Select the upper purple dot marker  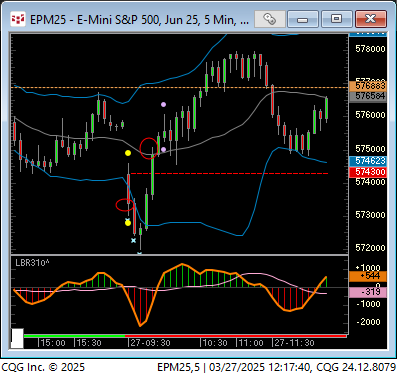pyautogui.click(x=163, y=104)
